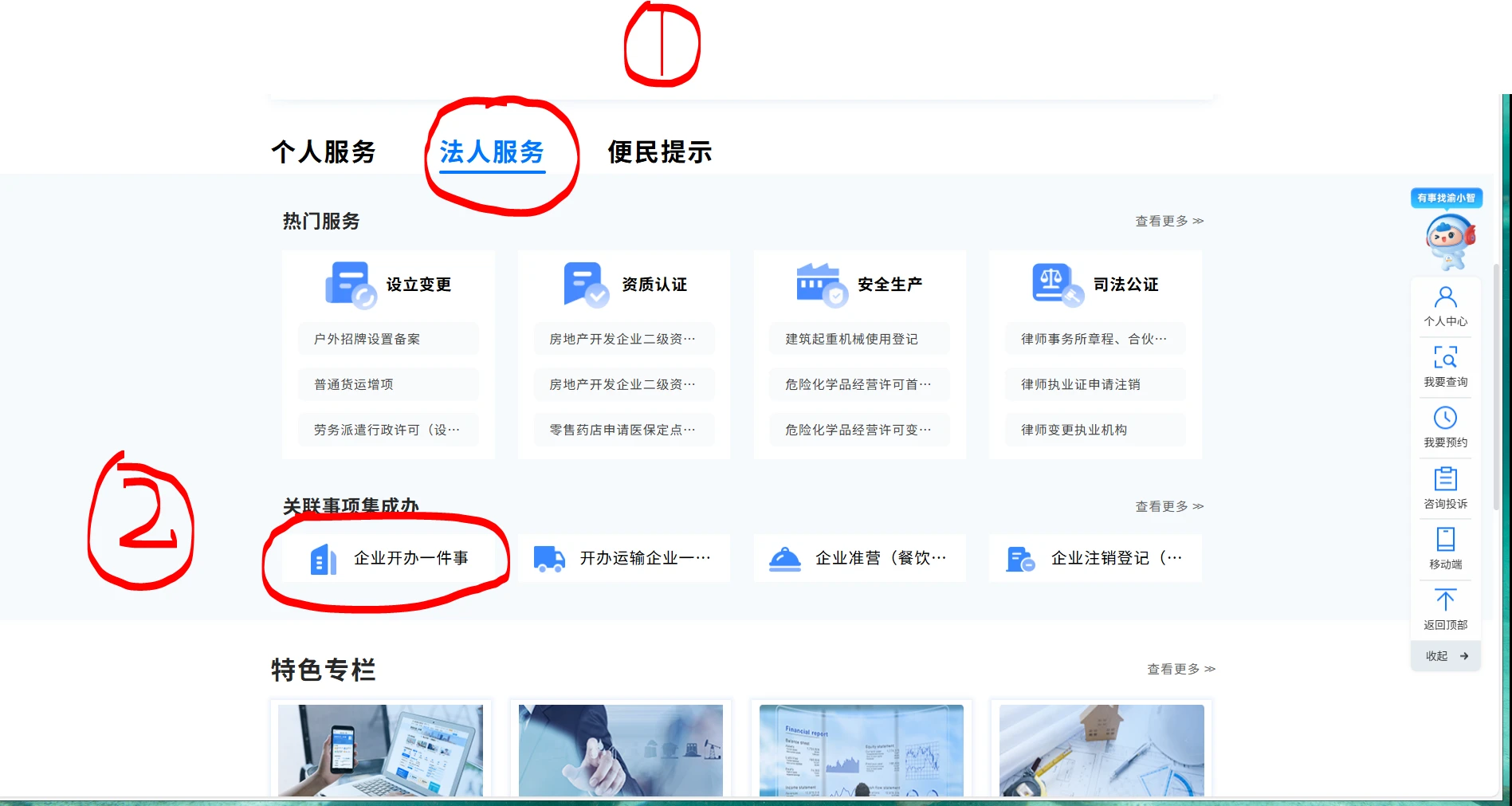Expand 查看更多 beside 关联事项集成办

[x=1168, y=506]
